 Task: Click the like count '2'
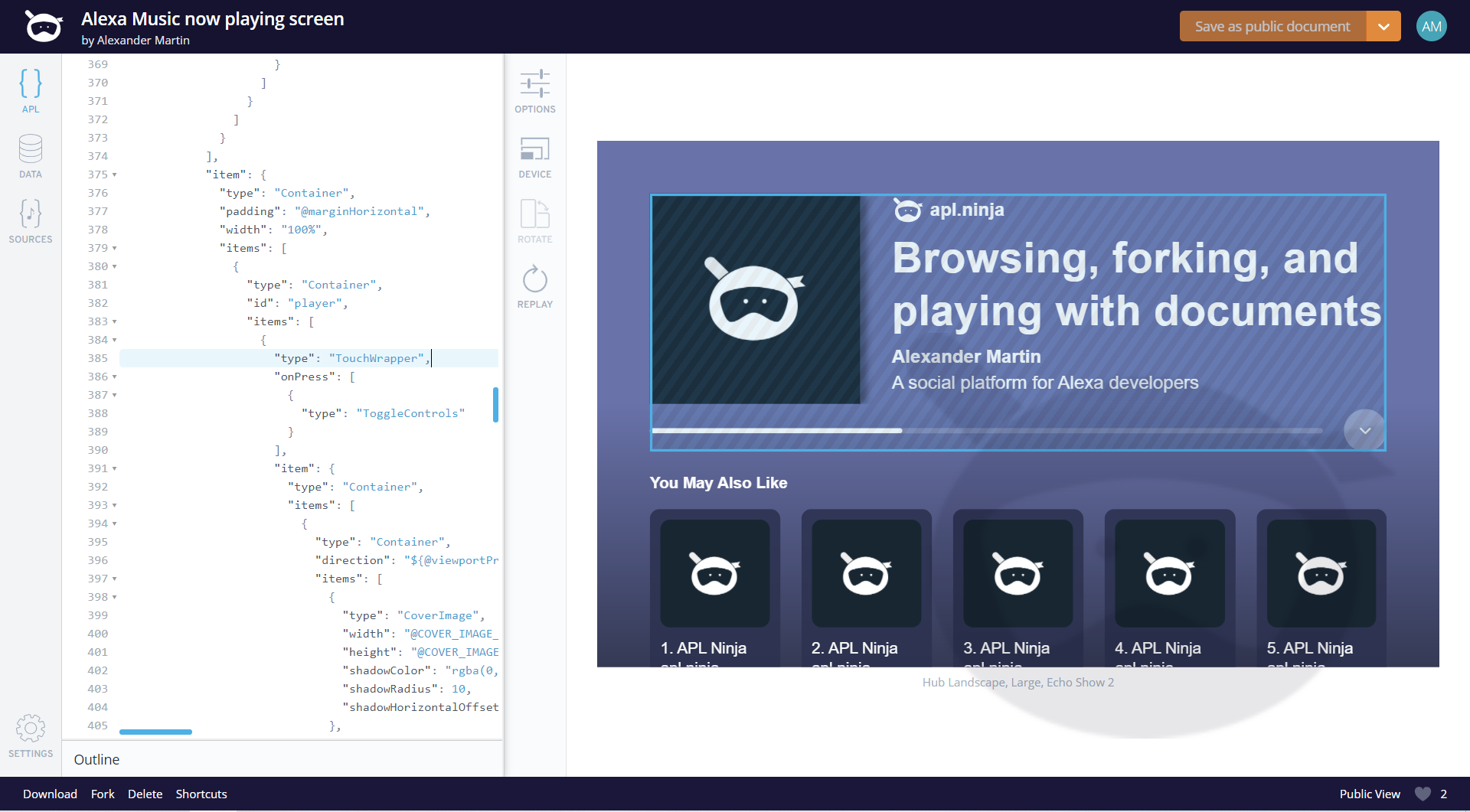click(1444, 794)
